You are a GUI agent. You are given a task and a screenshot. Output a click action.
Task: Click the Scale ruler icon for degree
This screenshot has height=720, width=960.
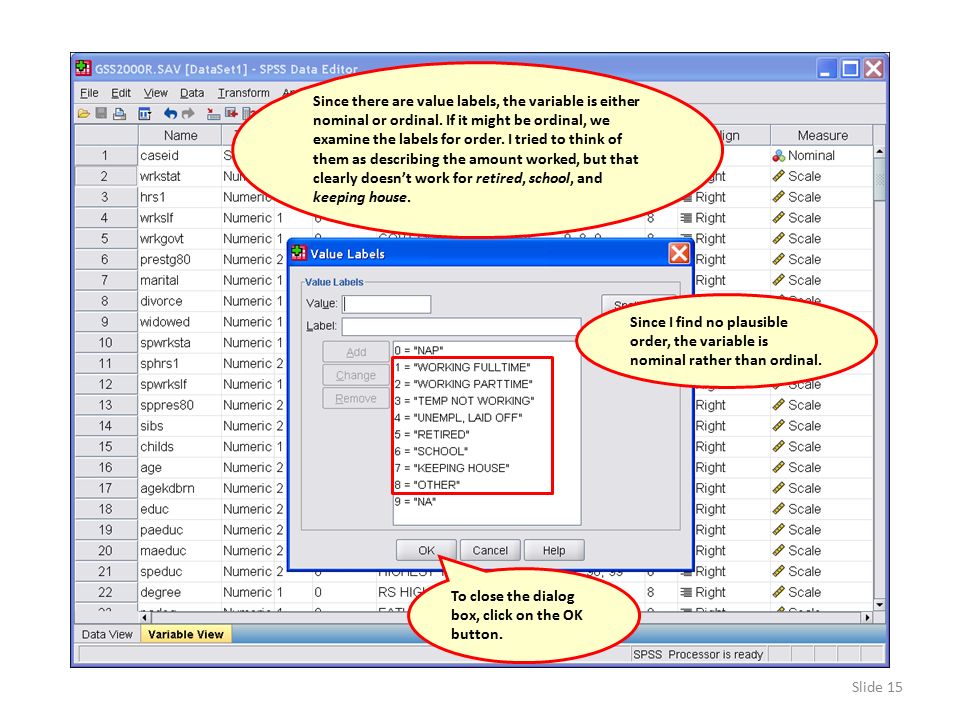click(779, 593)
